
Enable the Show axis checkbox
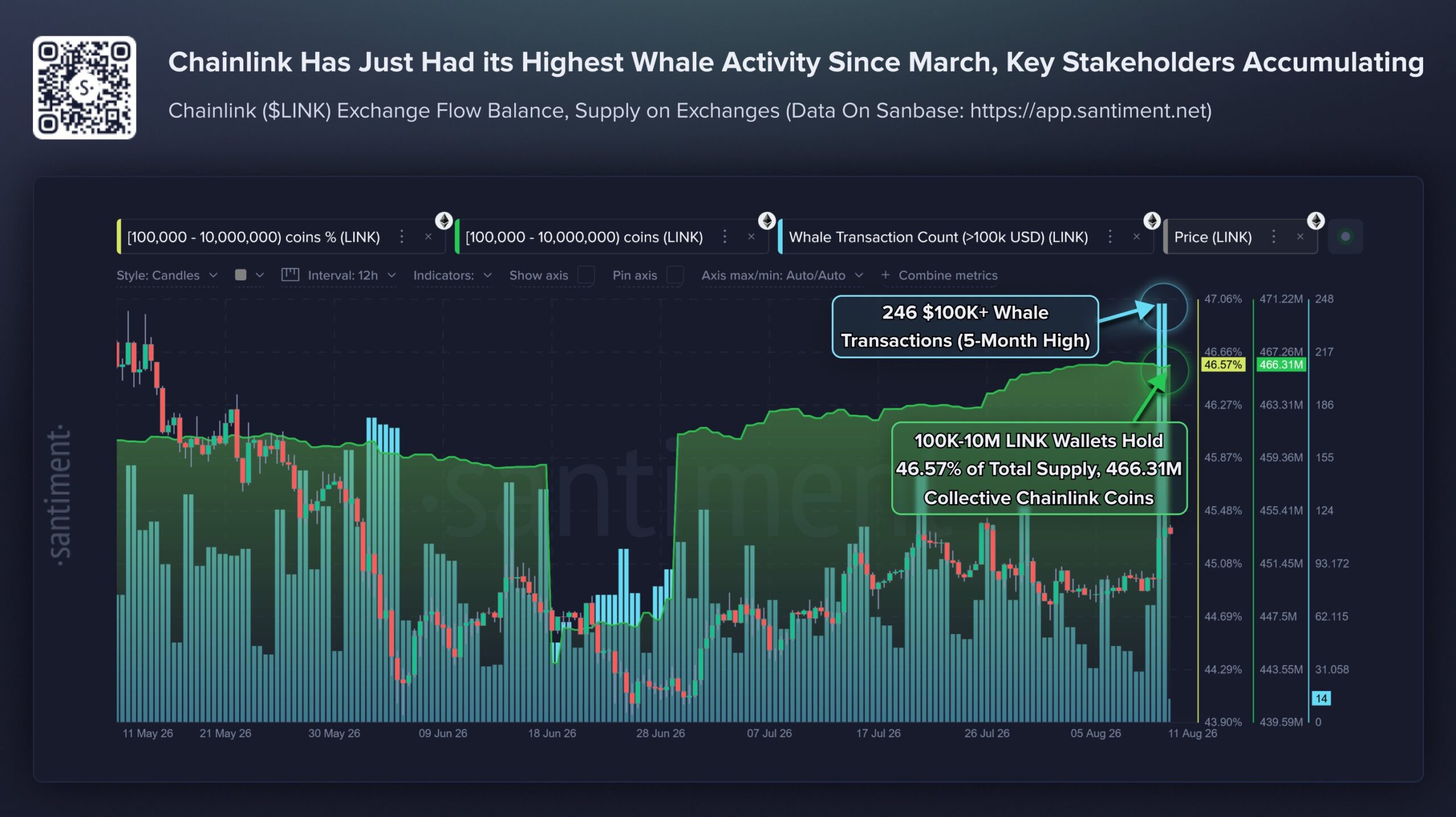(586, 275)
